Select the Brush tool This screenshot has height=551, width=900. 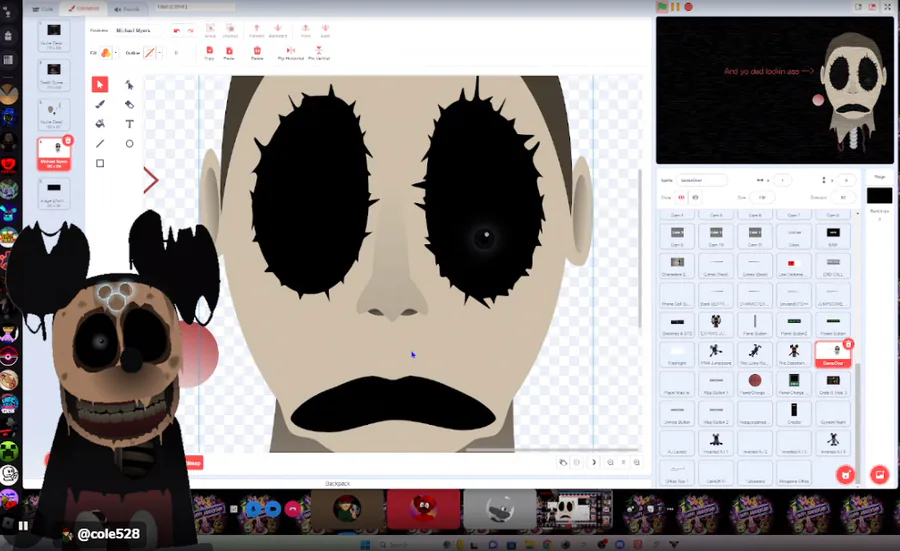coord(100,104)
